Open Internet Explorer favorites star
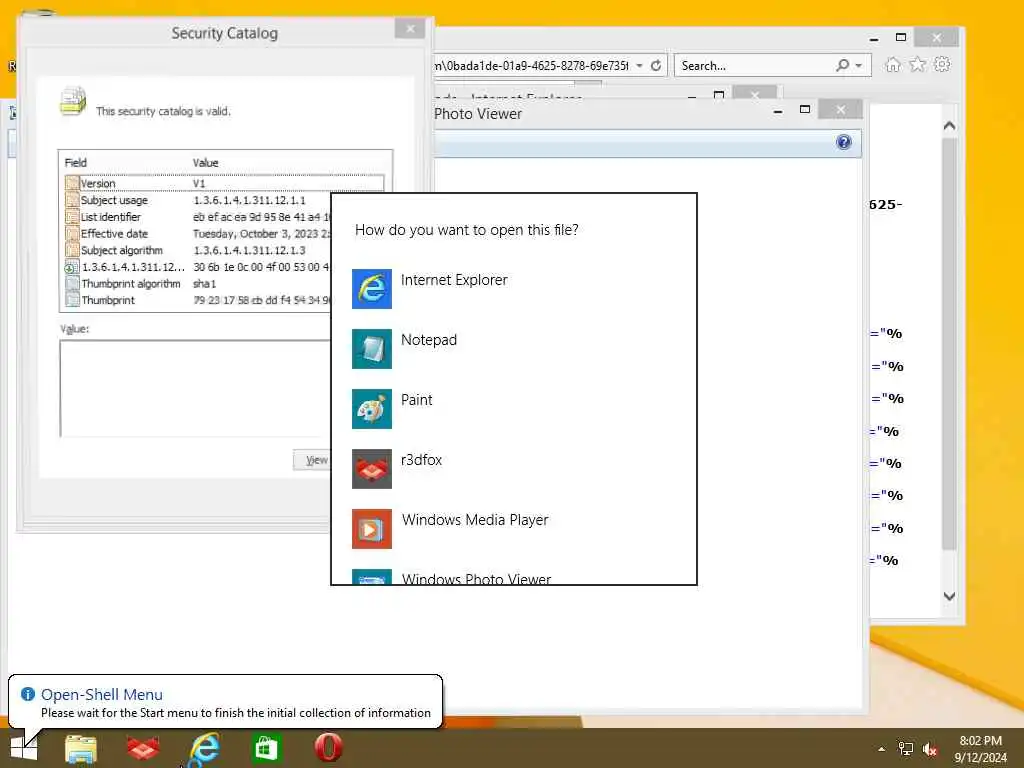1024x768 pixels. (x=918, y=64)
